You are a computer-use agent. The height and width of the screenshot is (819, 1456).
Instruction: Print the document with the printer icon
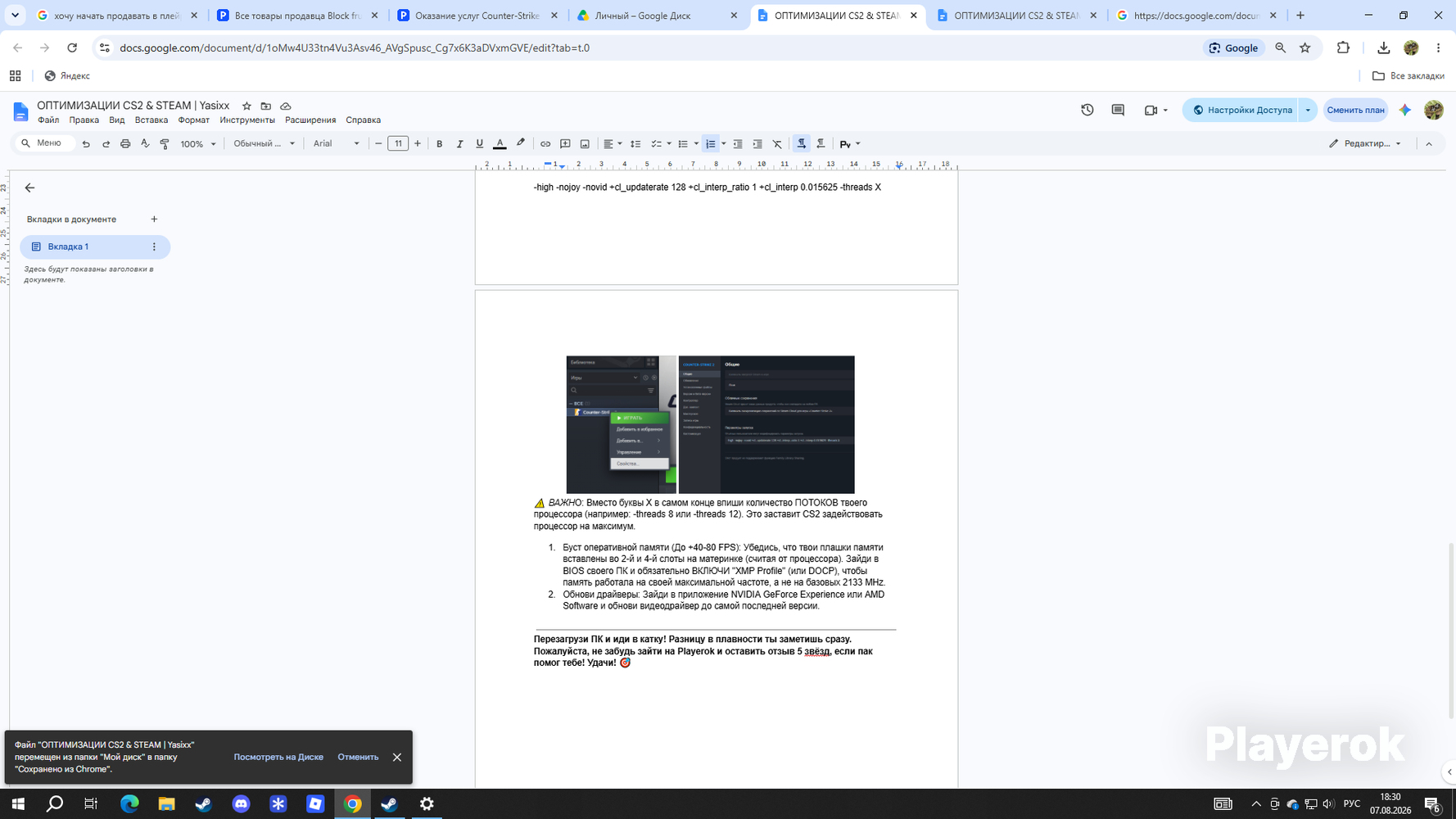tap(125, 144)
